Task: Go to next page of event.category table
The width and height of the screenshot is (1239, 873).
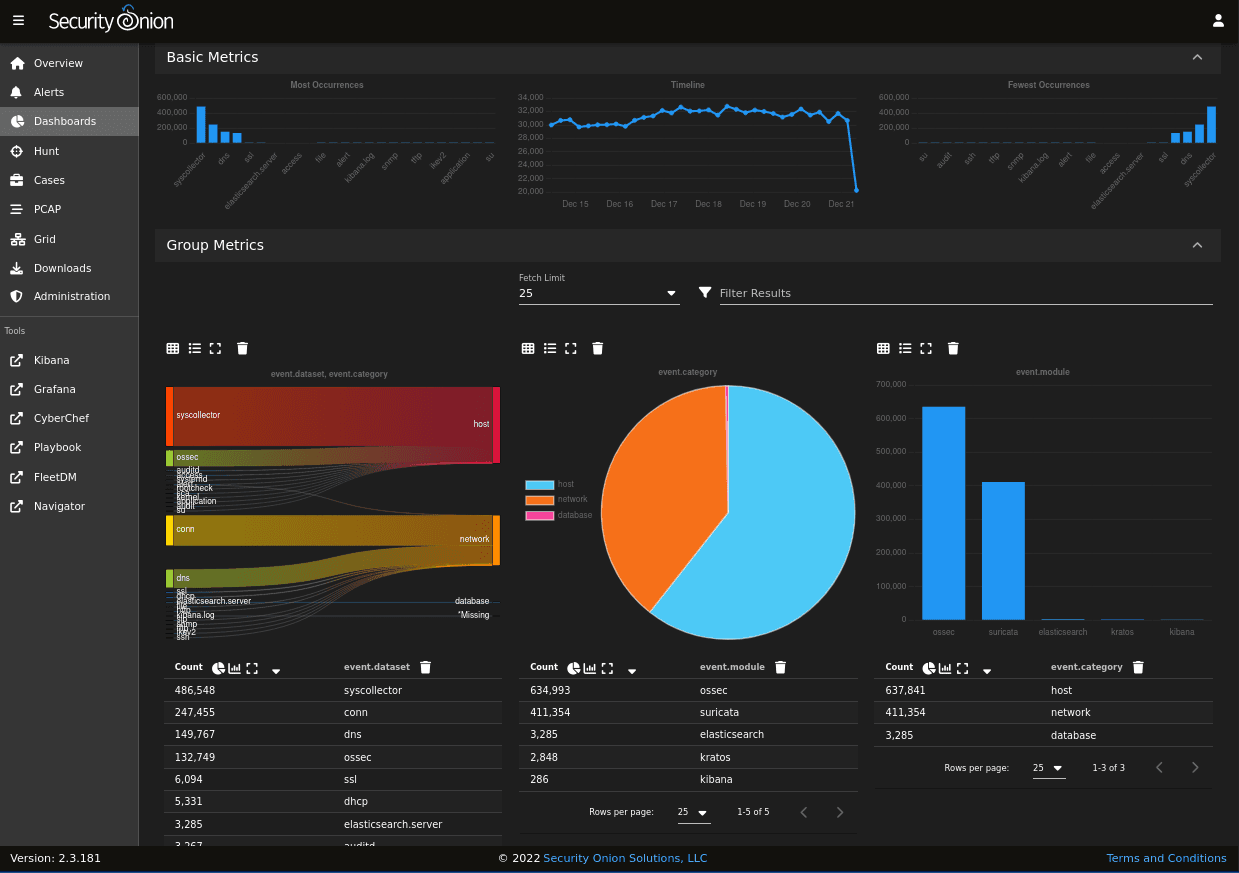Action: (1195, 768)
